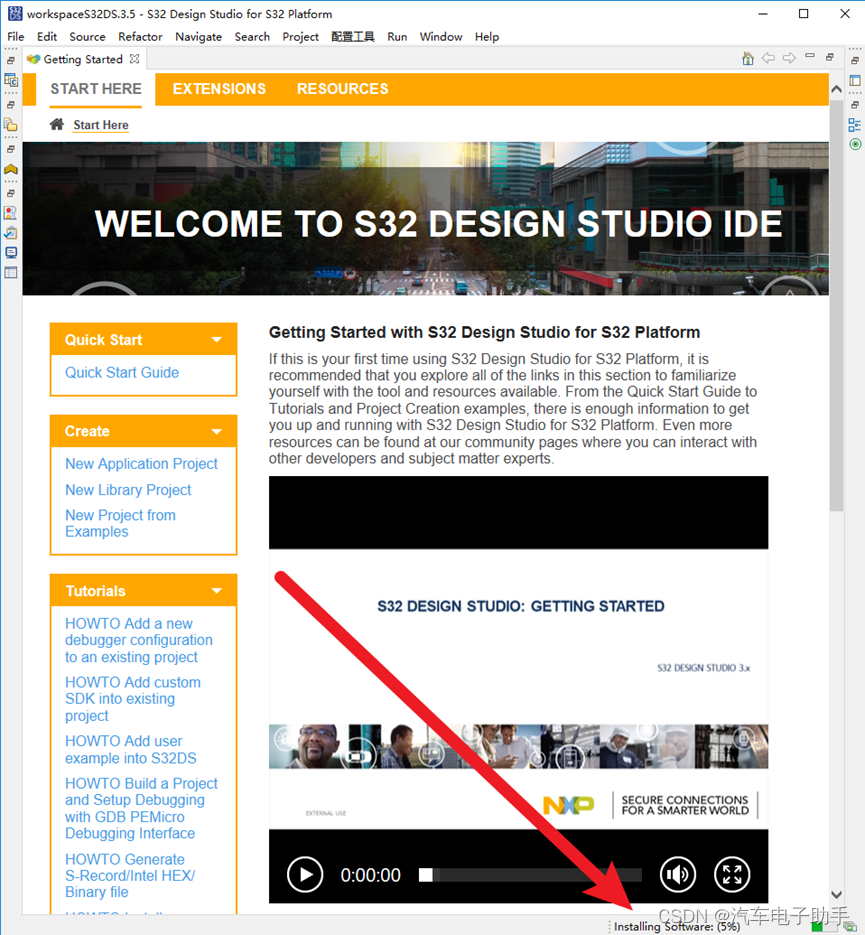Click the video seek bar track
This screenshot has height=935, width=865.
pos(531,875)
